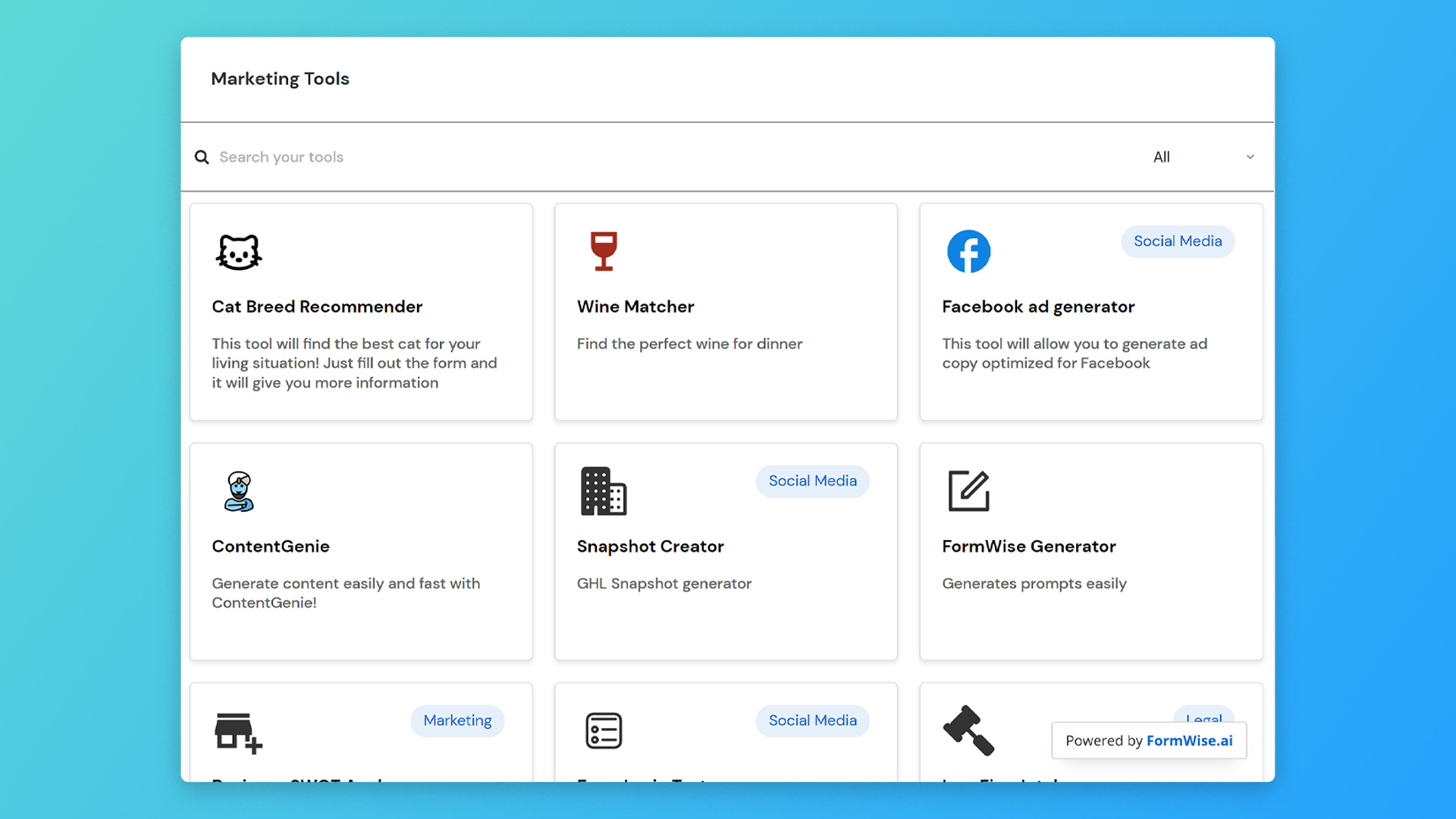Click the gavel icon on the Legal tool card
1456x819 pixels.
968,730
